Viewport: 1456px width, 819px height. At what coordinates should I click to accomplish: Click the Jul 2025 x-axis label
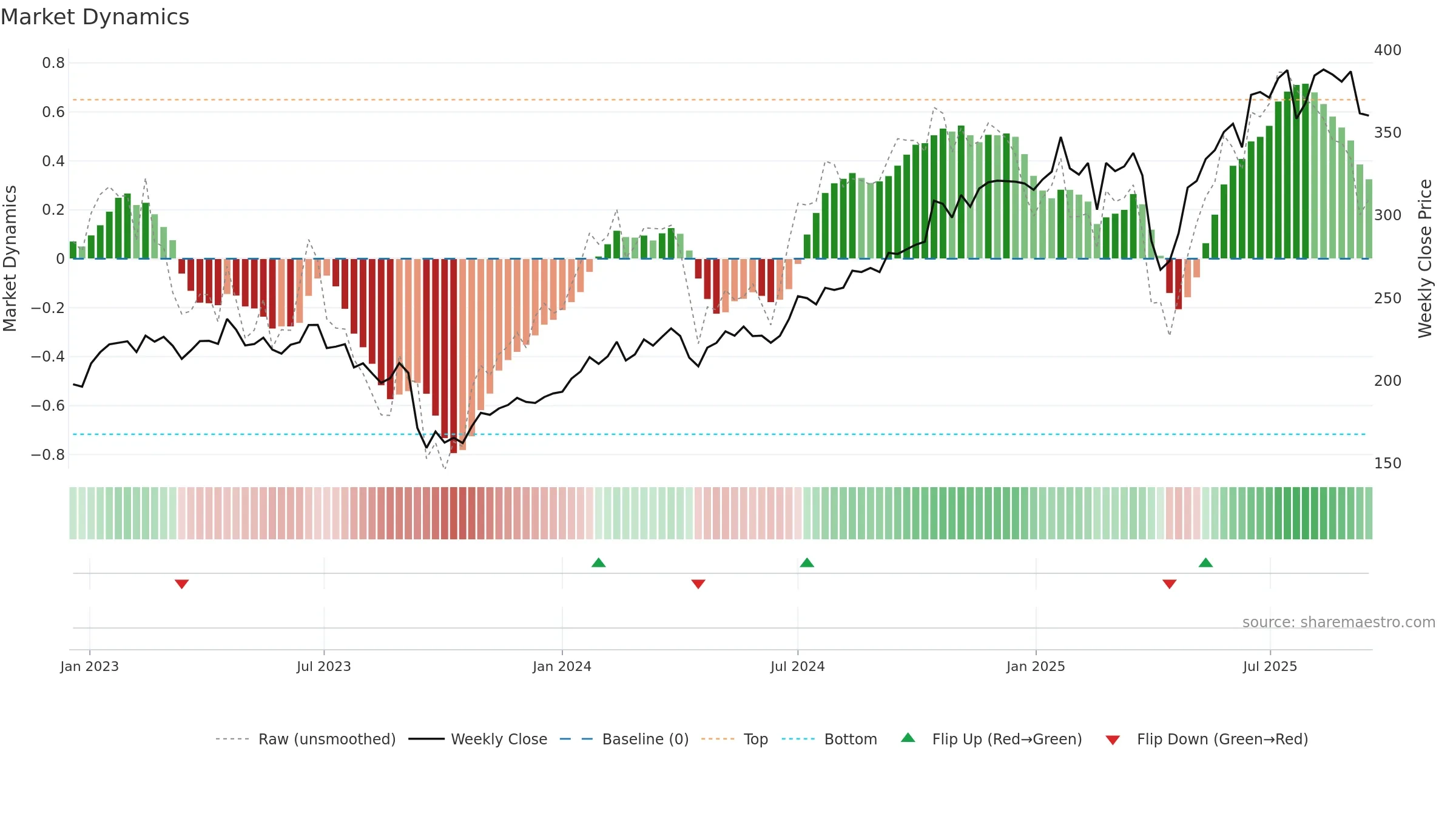[1270, 666]
